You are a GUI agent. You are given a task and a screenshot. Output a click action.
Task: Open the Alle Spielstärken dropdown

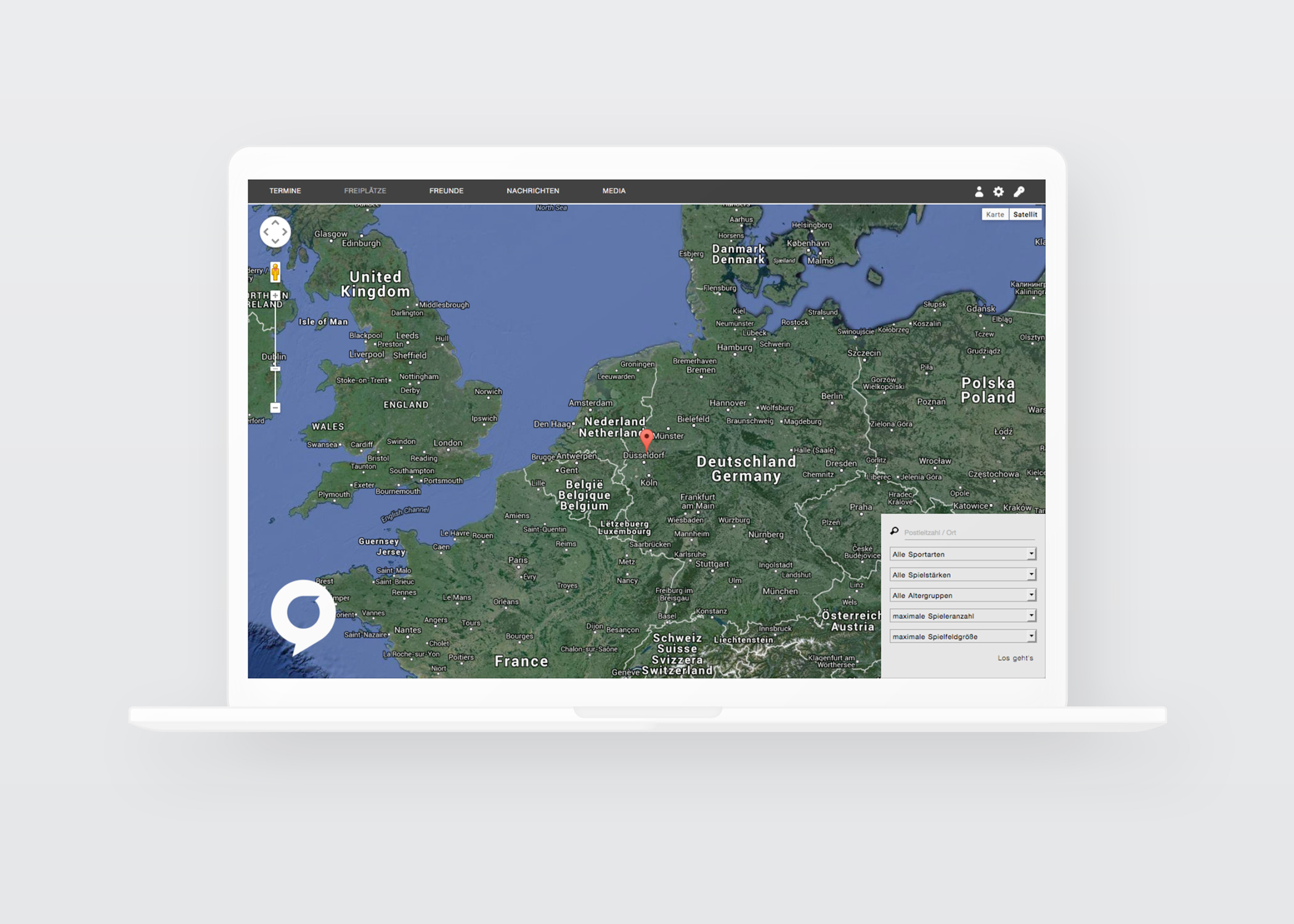pyautogui.click(x=962, y=575)
